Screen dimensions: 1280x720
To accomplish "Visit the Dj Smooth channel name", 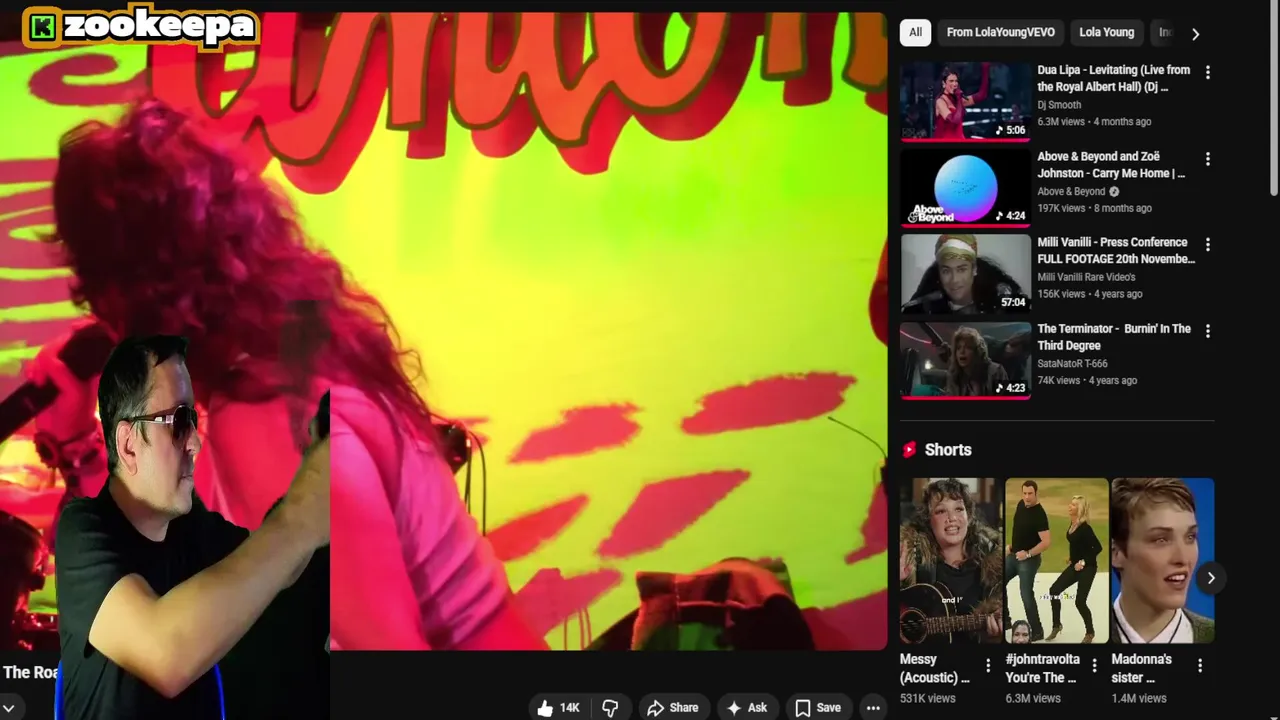I will coord(1059,105).
